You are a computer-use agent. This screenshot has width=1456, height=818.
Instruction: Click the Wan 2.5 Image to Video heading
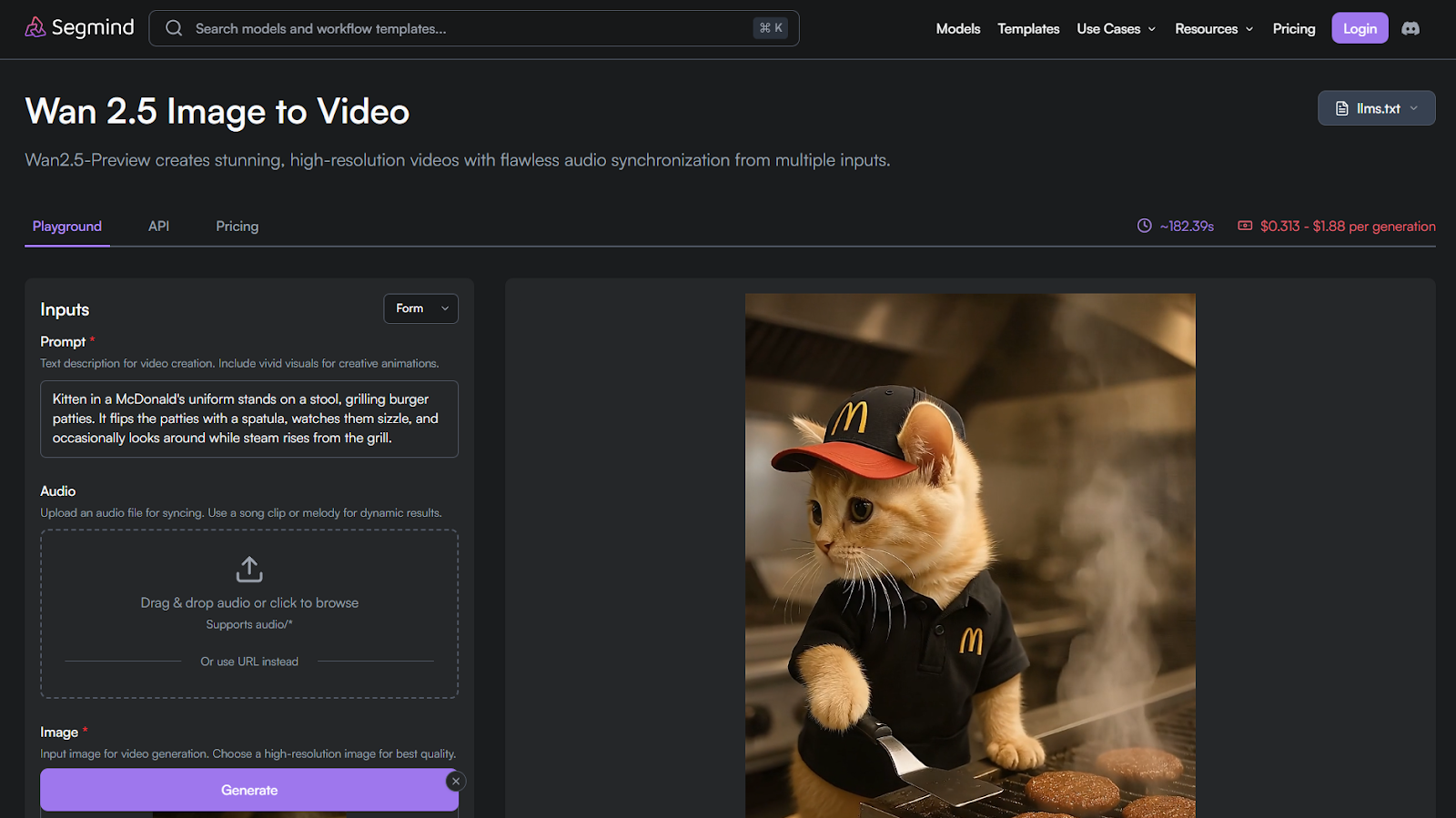pyautogui.click(x=217, y=112)
